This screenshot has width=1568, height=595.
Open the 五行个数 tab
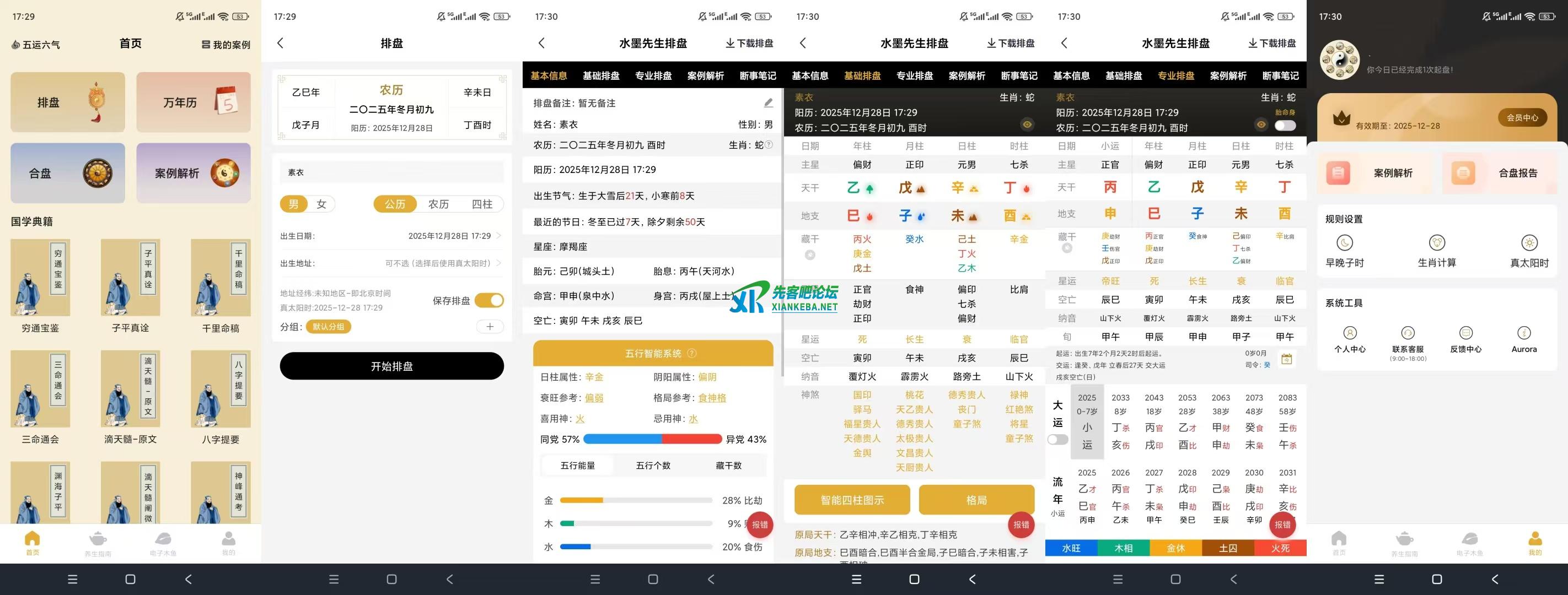pyautogui.click(x=653, y=465)
